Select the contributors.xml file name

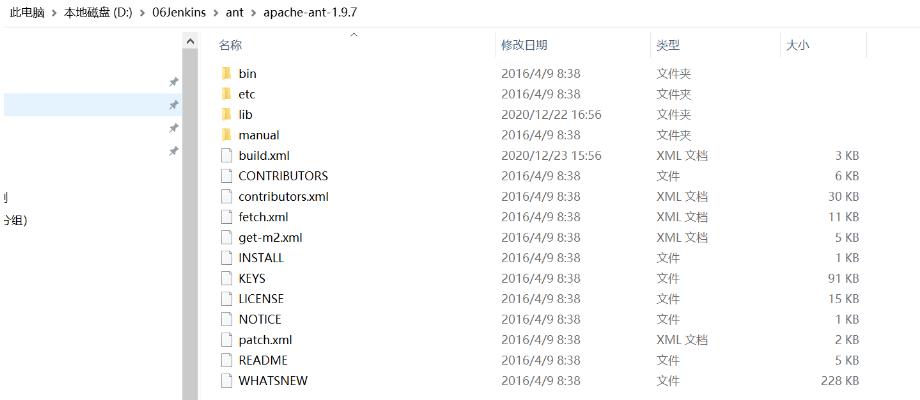pos(283,196)
